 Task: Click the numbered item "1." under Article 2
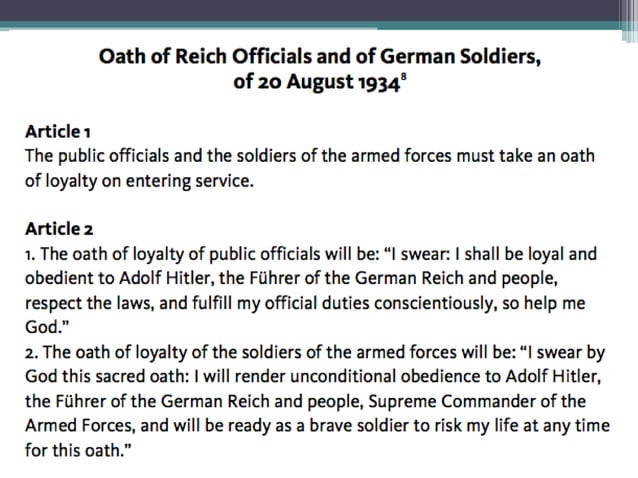[31, 255]
